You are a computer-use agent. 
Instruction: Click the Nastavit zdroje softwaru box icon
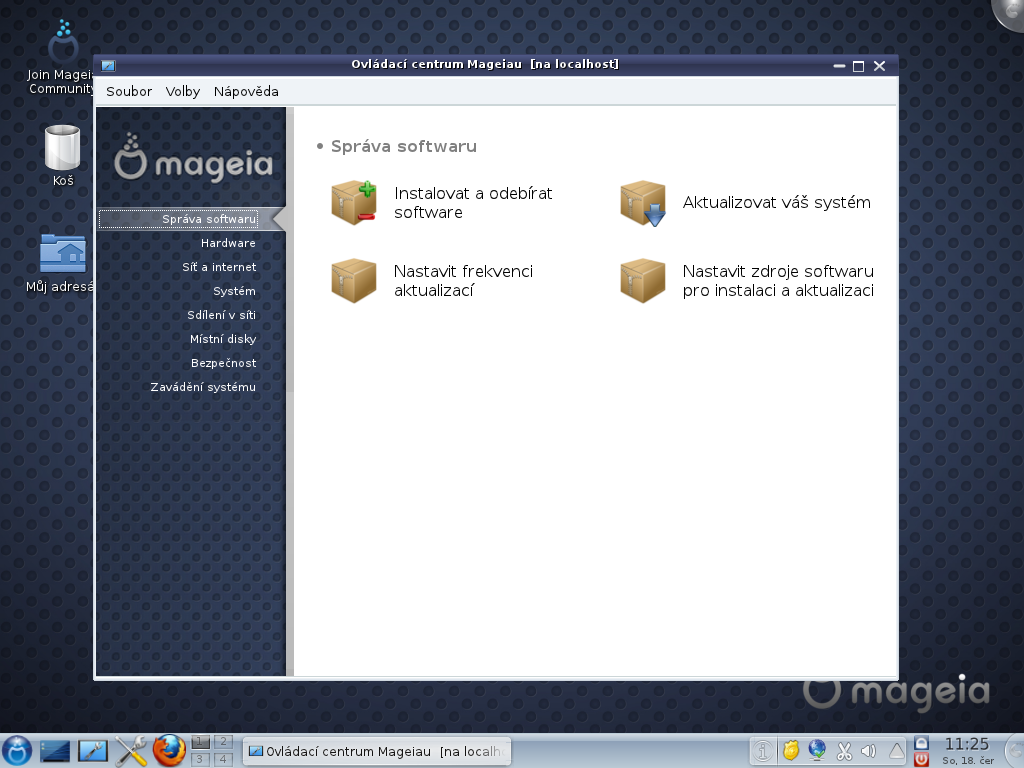point(643,281)
